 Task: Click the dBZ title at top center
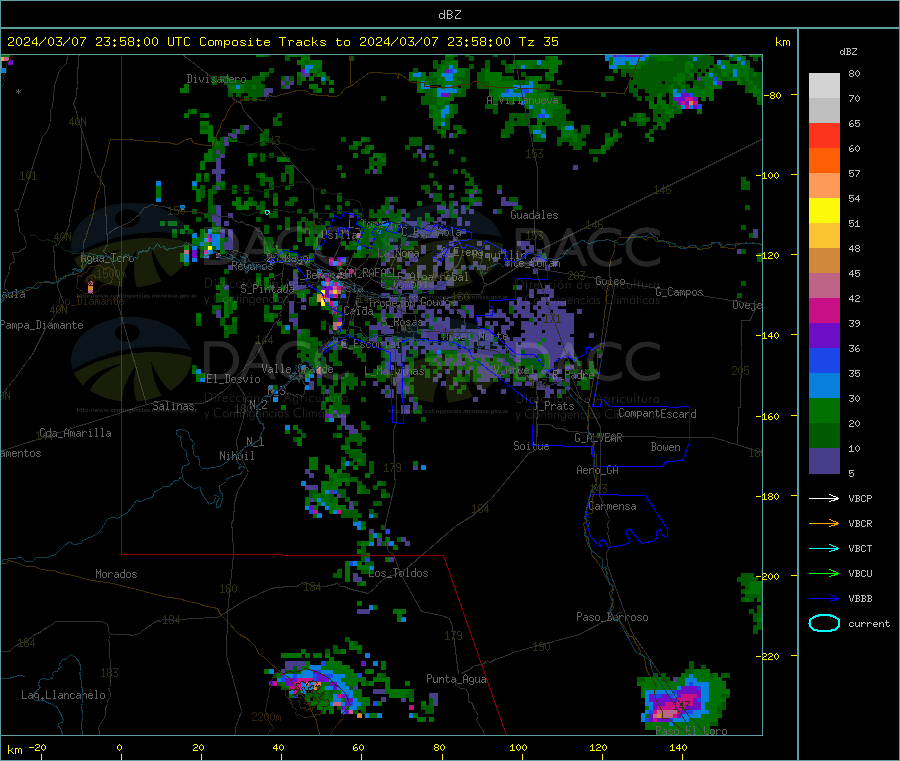click(x=449, y=15)
